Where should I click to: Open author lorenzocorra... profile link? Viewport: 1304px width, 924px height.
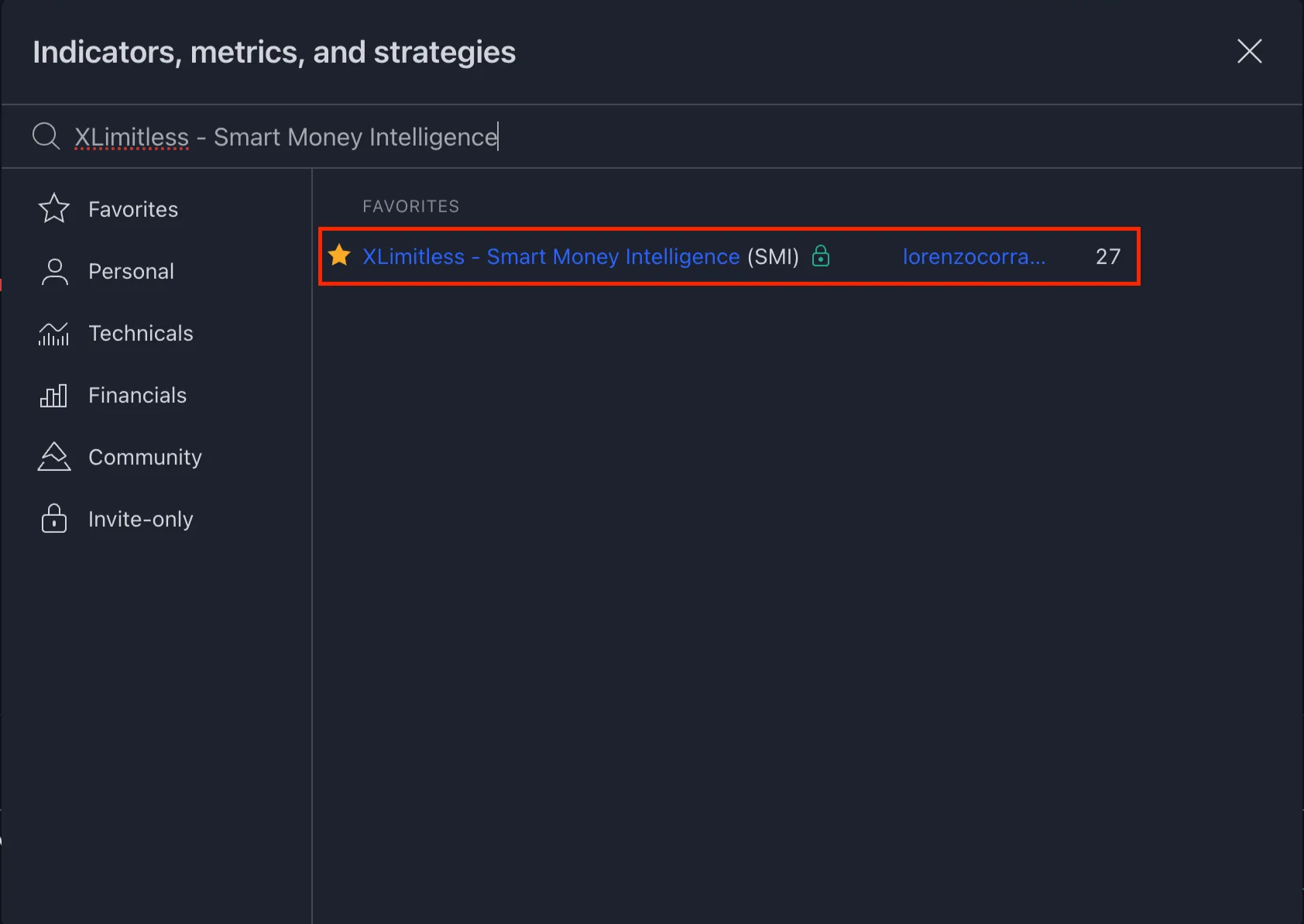tap(974, 256)
